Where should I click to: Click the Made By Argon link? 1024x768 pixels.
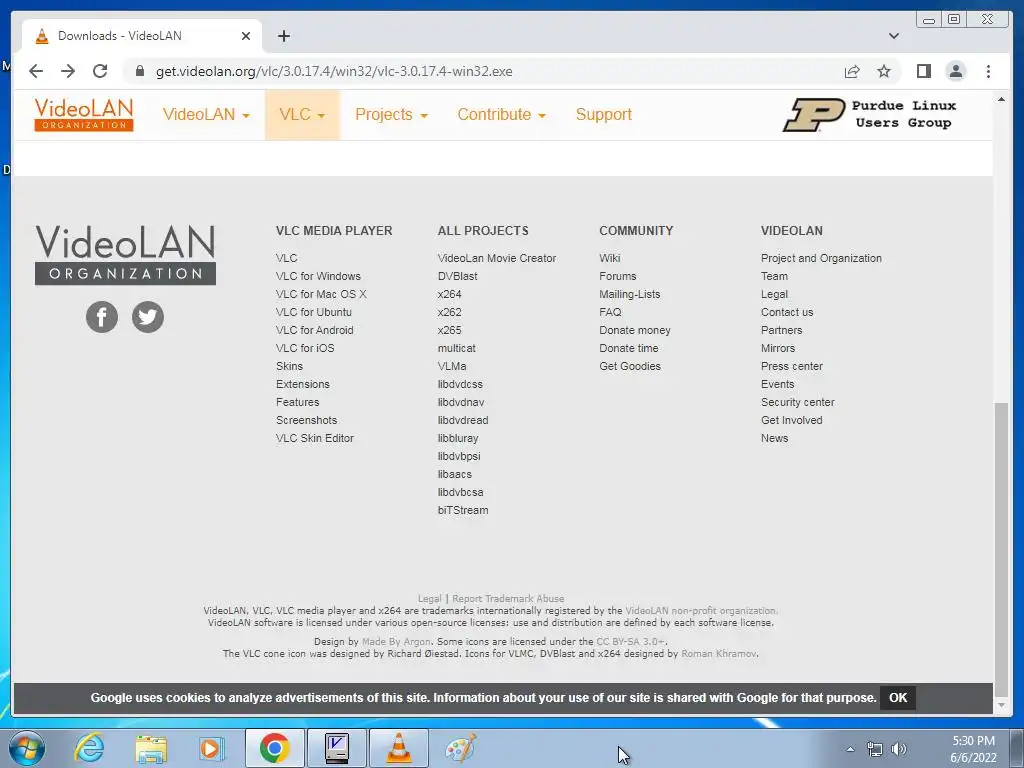click(x=396, y=642)
